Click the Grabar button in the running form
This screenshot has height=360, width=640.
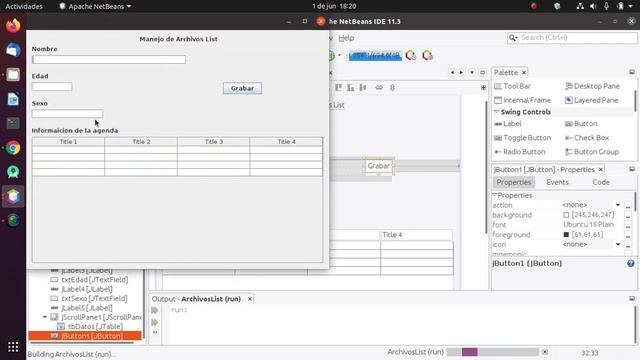(242, 88)
